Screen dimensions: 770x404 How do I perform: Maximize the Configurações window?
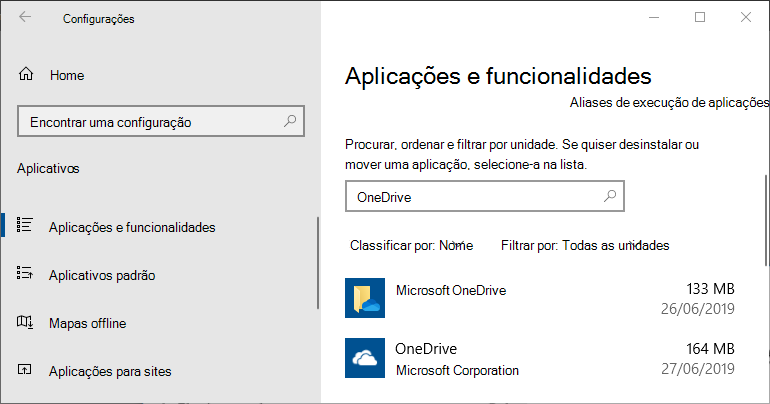700,17
